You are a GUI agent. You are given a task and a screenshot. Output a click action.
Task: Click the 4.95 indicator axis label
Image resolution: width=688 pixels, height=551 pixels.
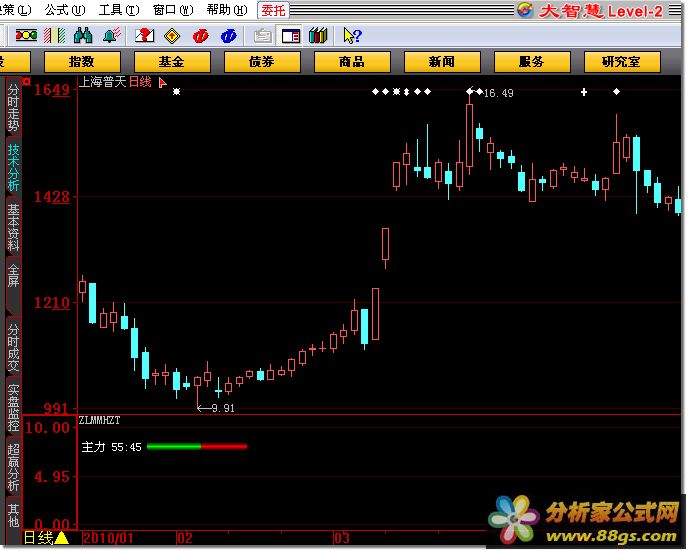pyautogui.click(x=52, y=476)
